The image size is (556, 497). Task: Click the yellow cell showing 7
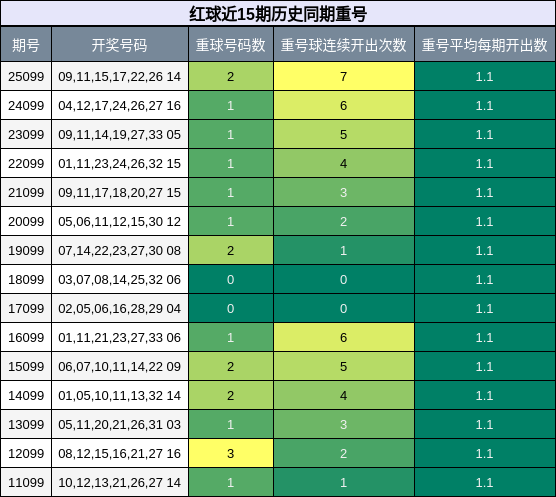[x=344, y=77]
